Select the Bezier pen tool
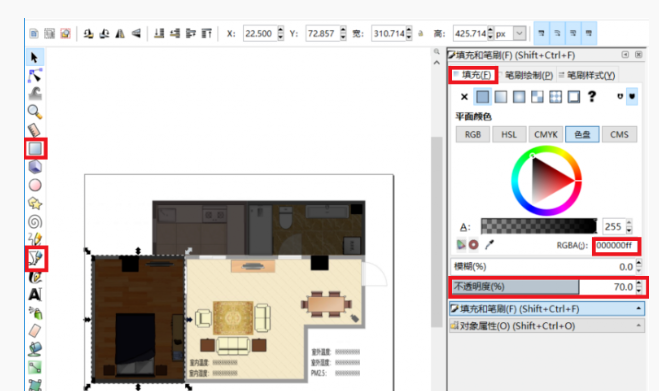 click(x=35, y=258)
